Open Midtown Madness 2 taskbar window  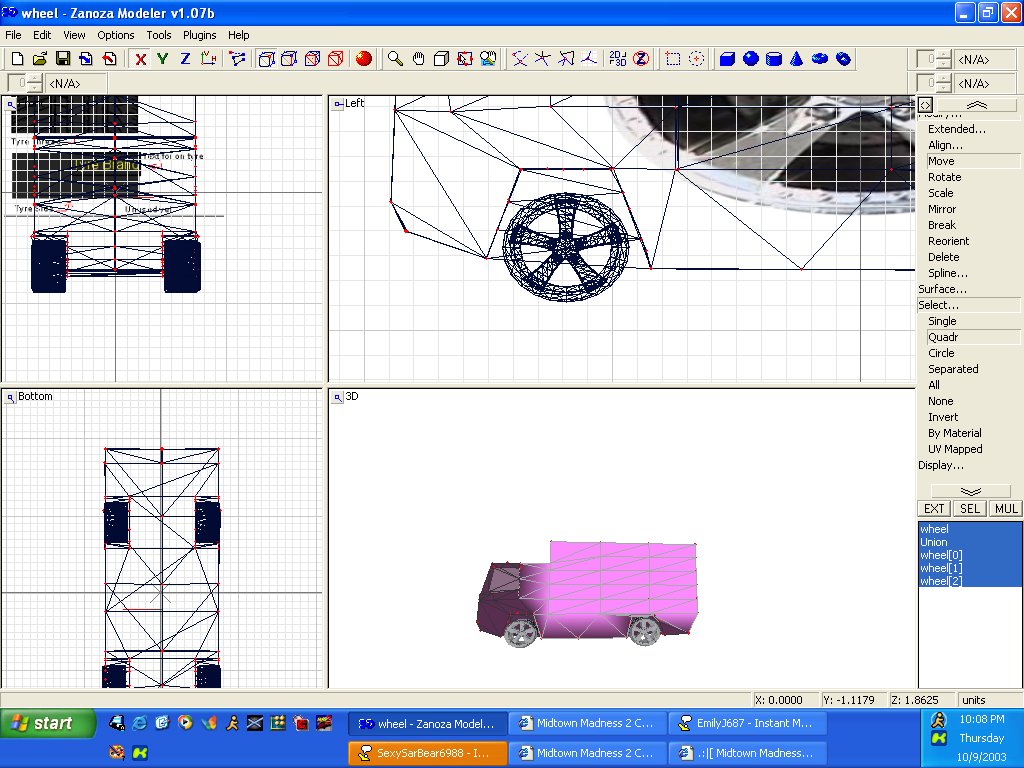(x=587, y=724)
